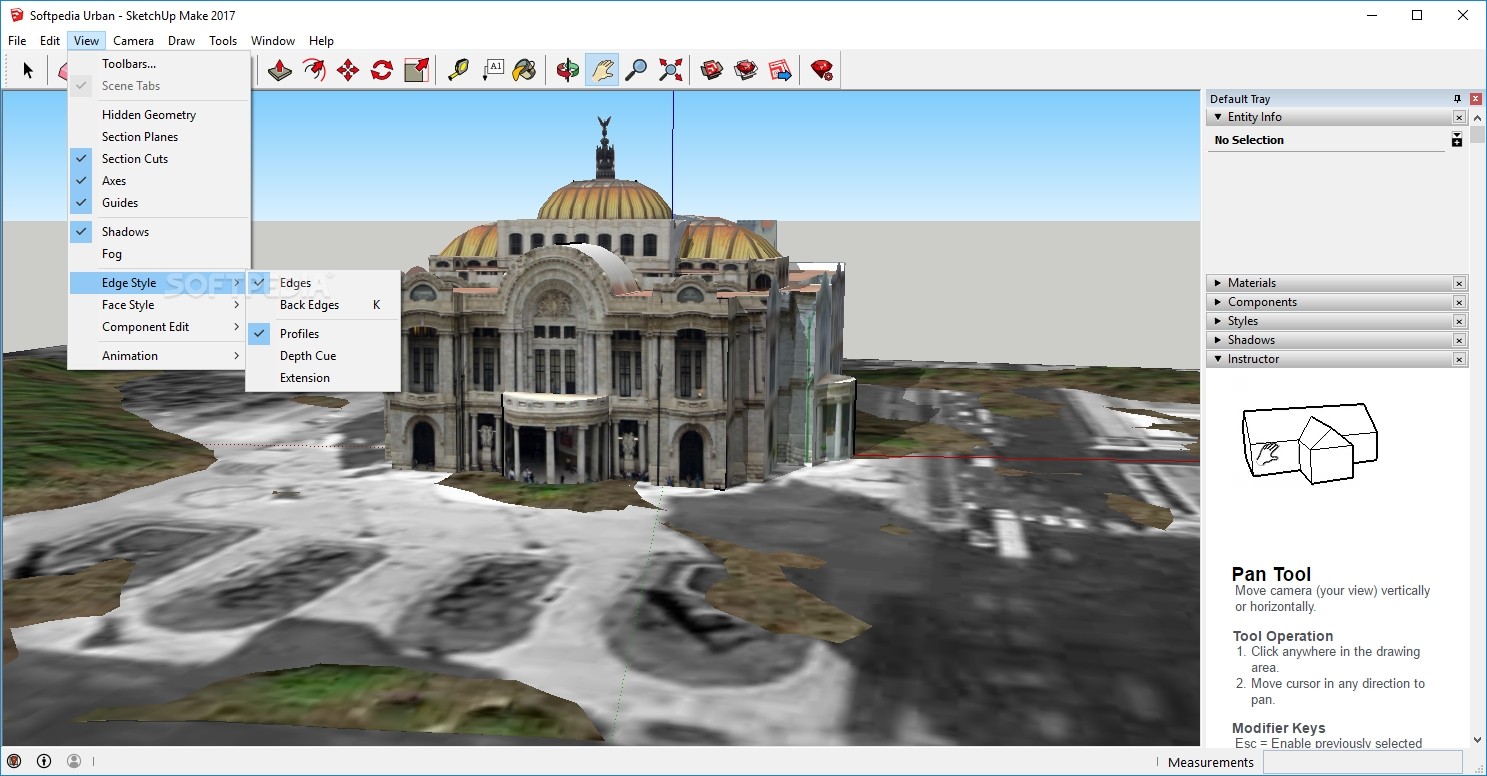Screen dimensions: 1487x776
Task: Select the arrow Select tool
Action: [28, 70]
